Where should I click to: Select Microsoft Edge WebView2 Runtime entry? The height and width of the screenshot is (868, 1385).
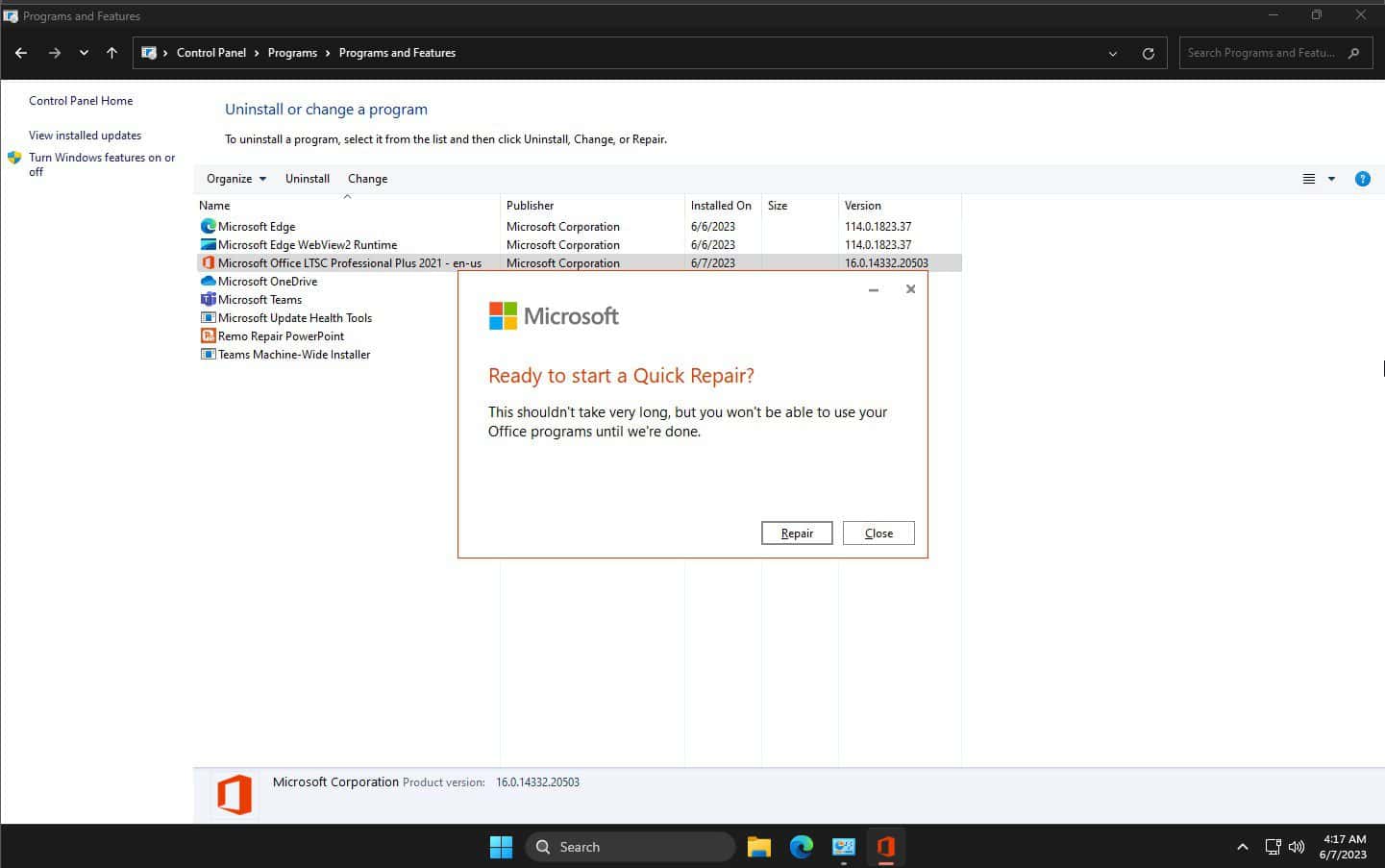(x=308, y=245)
